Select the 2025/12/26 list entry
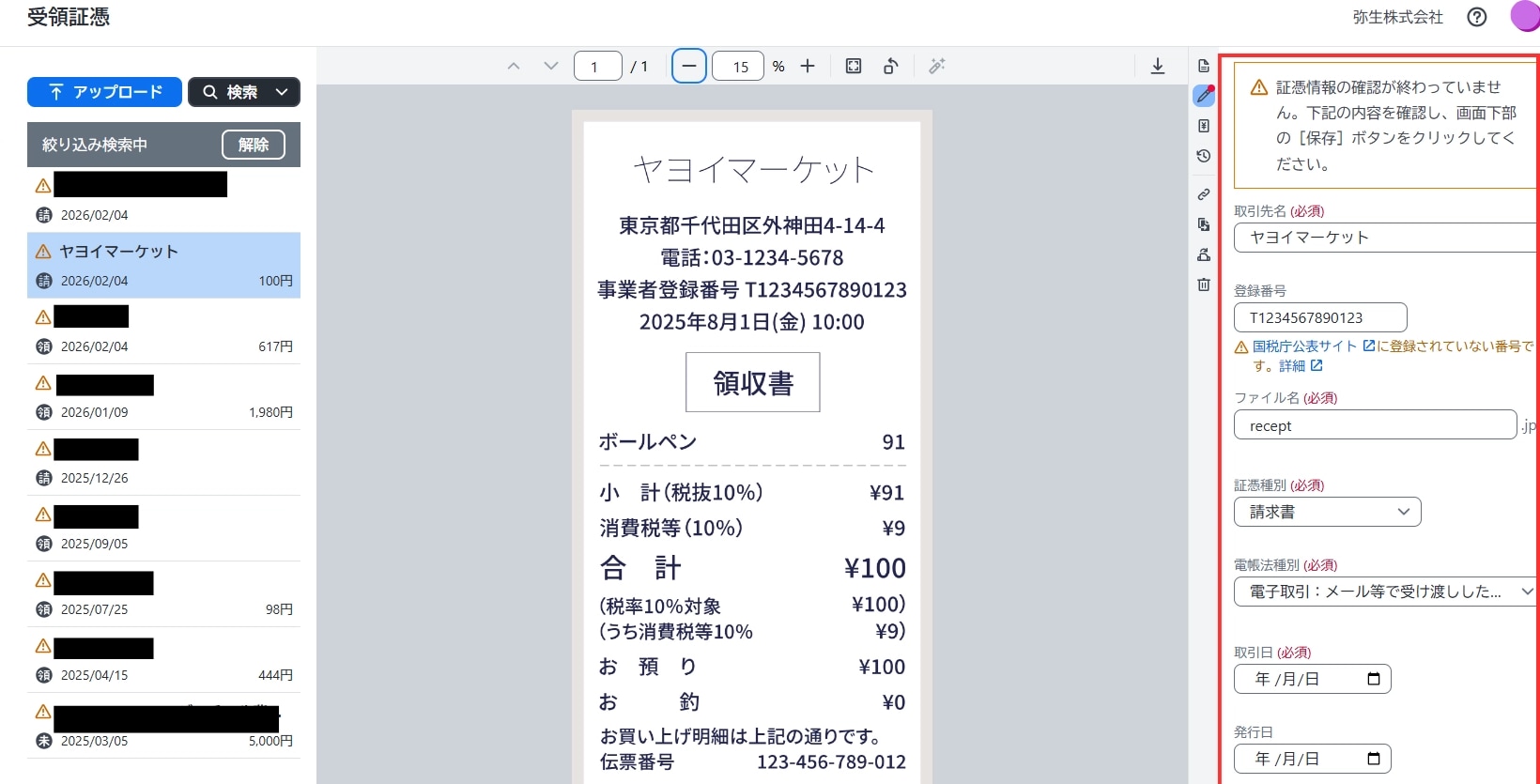1540x784 pixels. (163, 462)
